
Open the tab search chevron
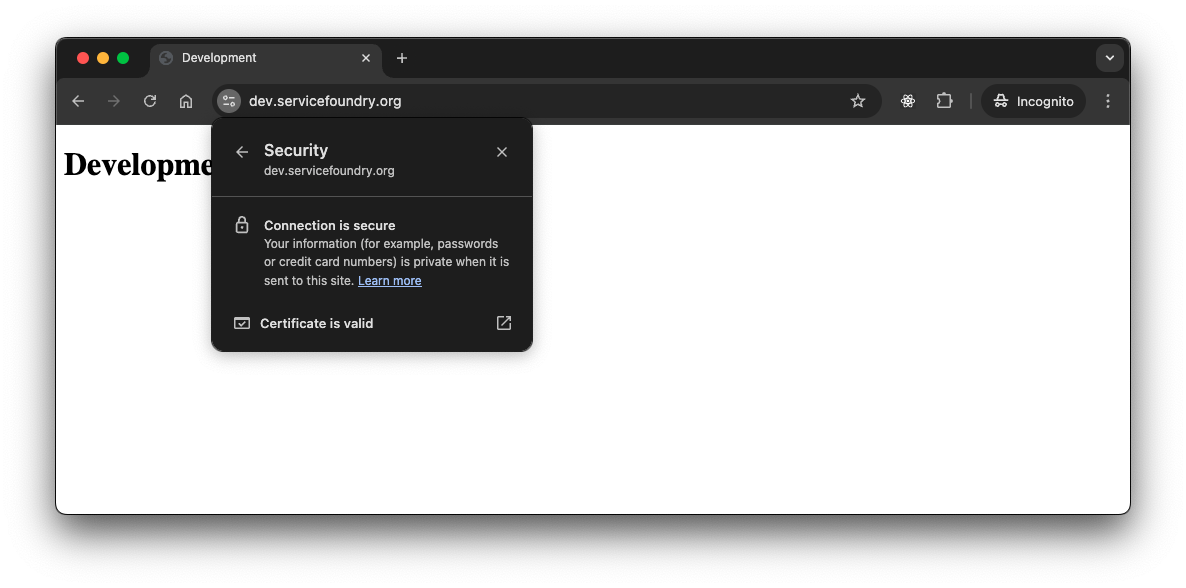[x=1110, y=57]
